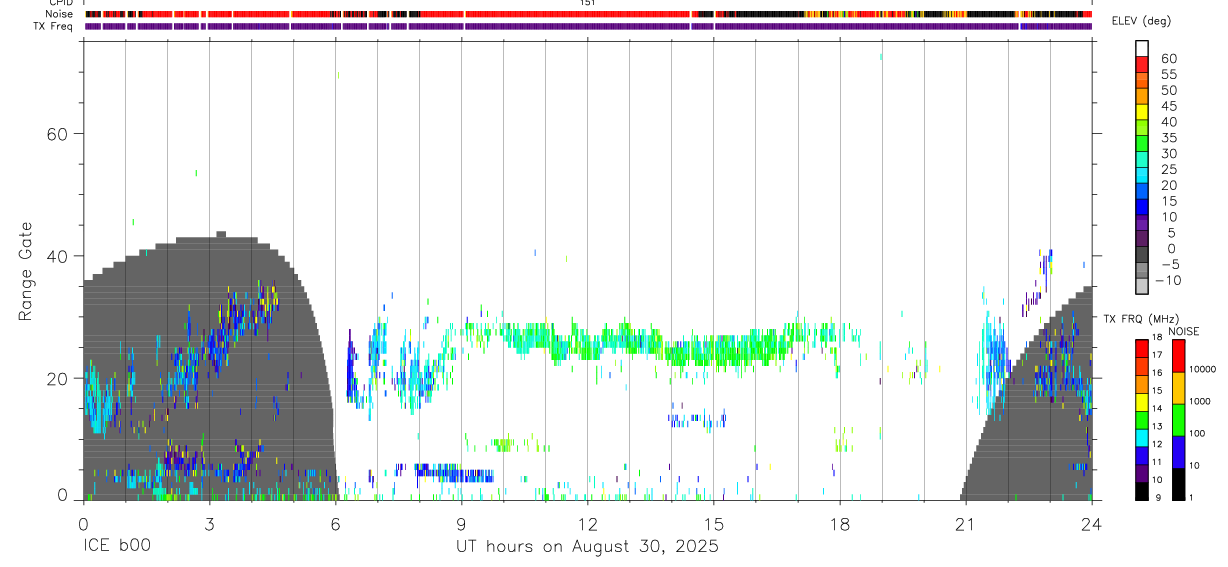Pick the yellow TX FRQ swatch between 14 and 15
The height and width of the screenshot is (567, 1228).
point(1142,402)
